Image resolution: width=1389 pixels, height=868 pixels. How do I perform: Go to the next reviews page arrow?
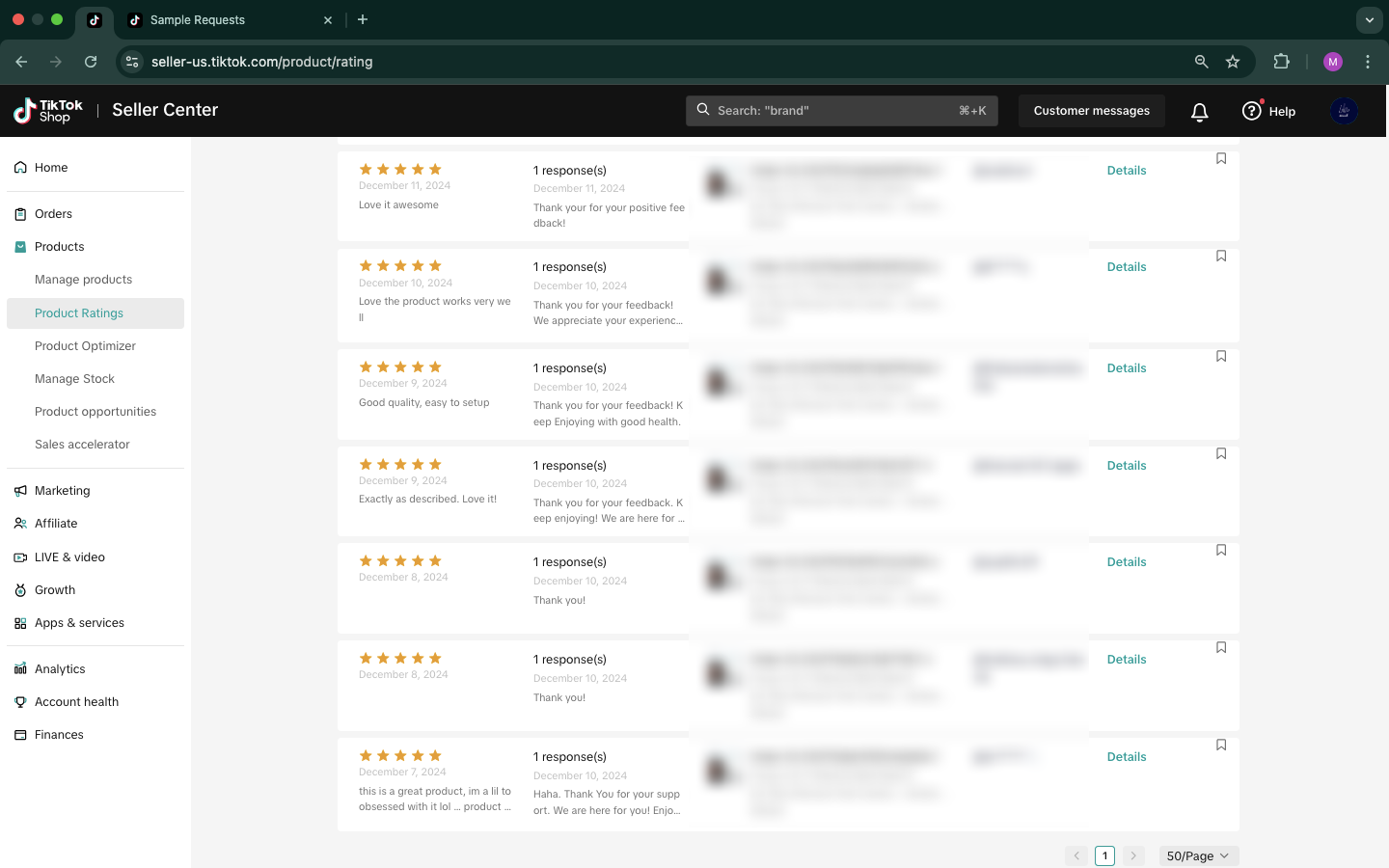1133,855
